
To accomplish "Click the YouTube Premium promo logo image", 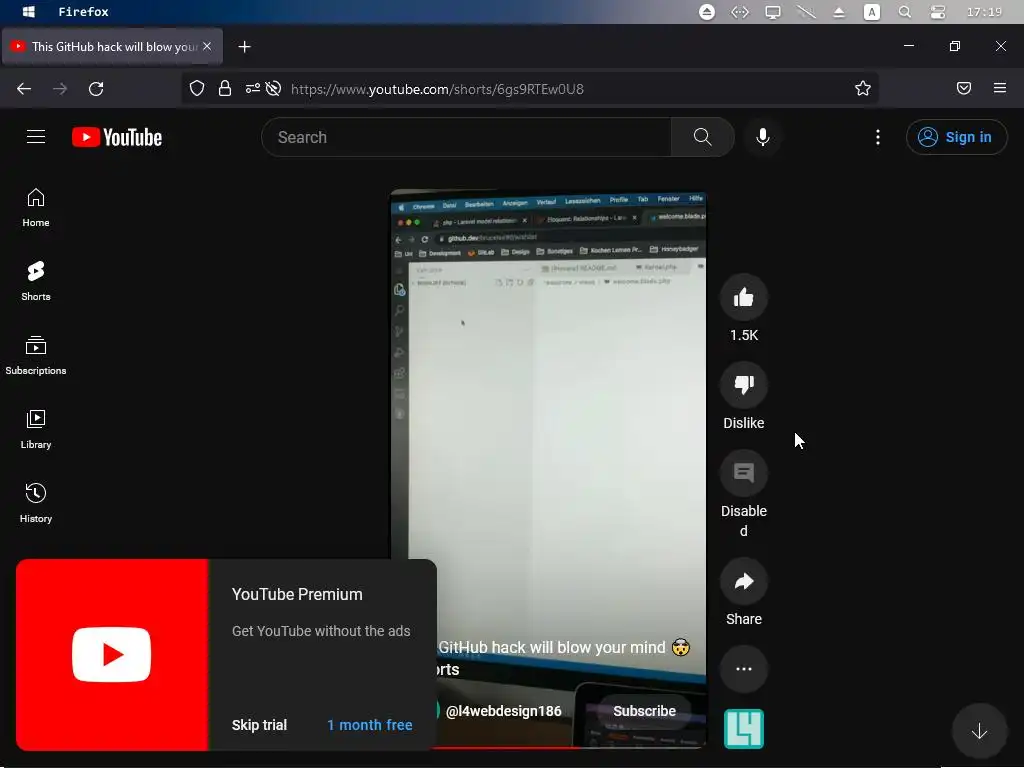I will tap(112, 654).
